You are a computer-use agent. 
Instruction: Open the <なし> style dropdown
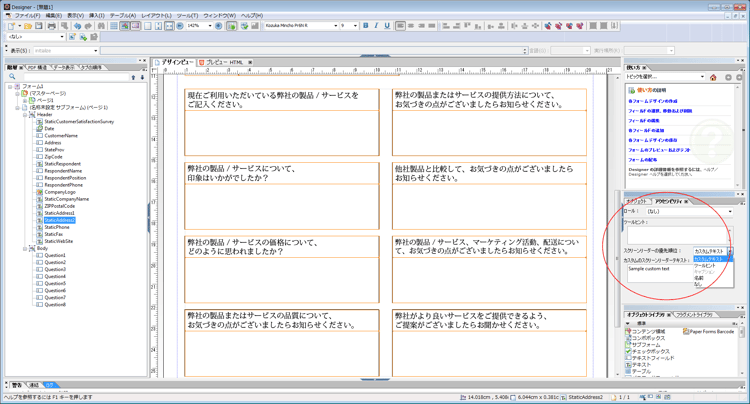[62, 37]
